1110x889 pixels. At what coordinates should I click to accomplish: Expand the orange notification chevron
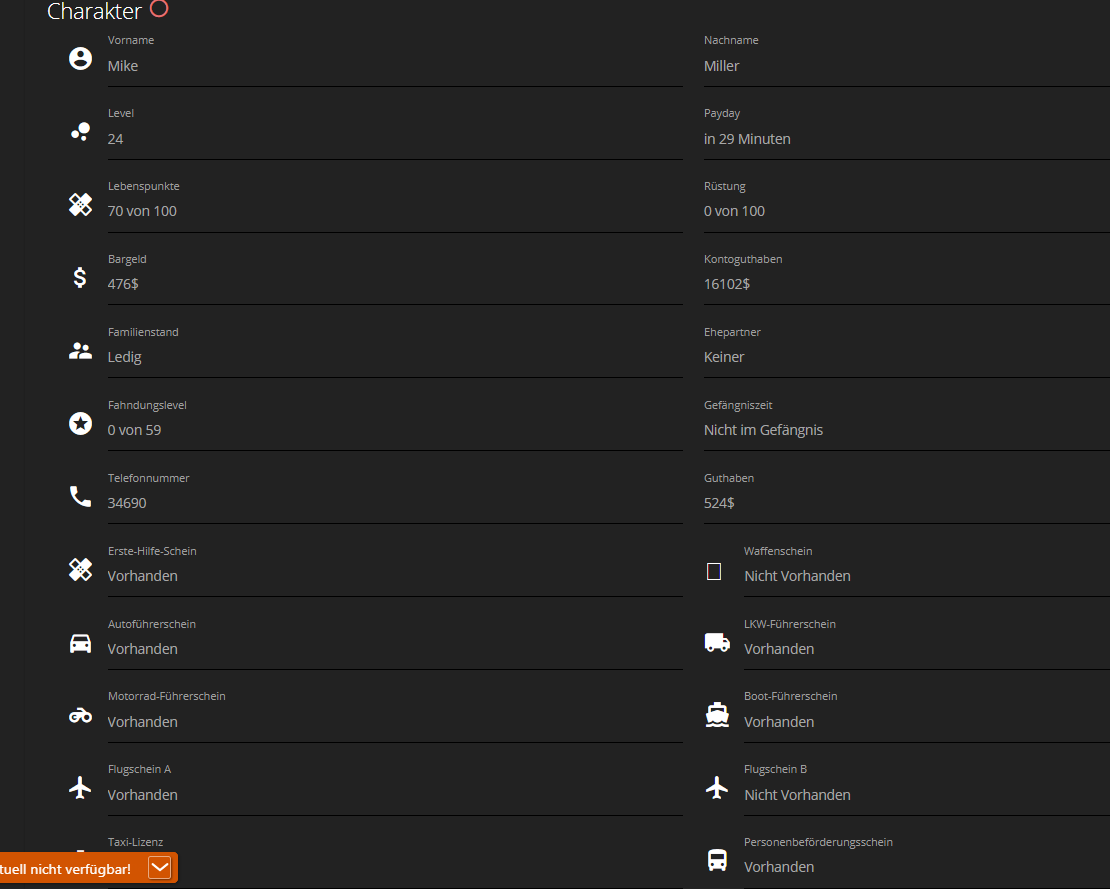159,868
